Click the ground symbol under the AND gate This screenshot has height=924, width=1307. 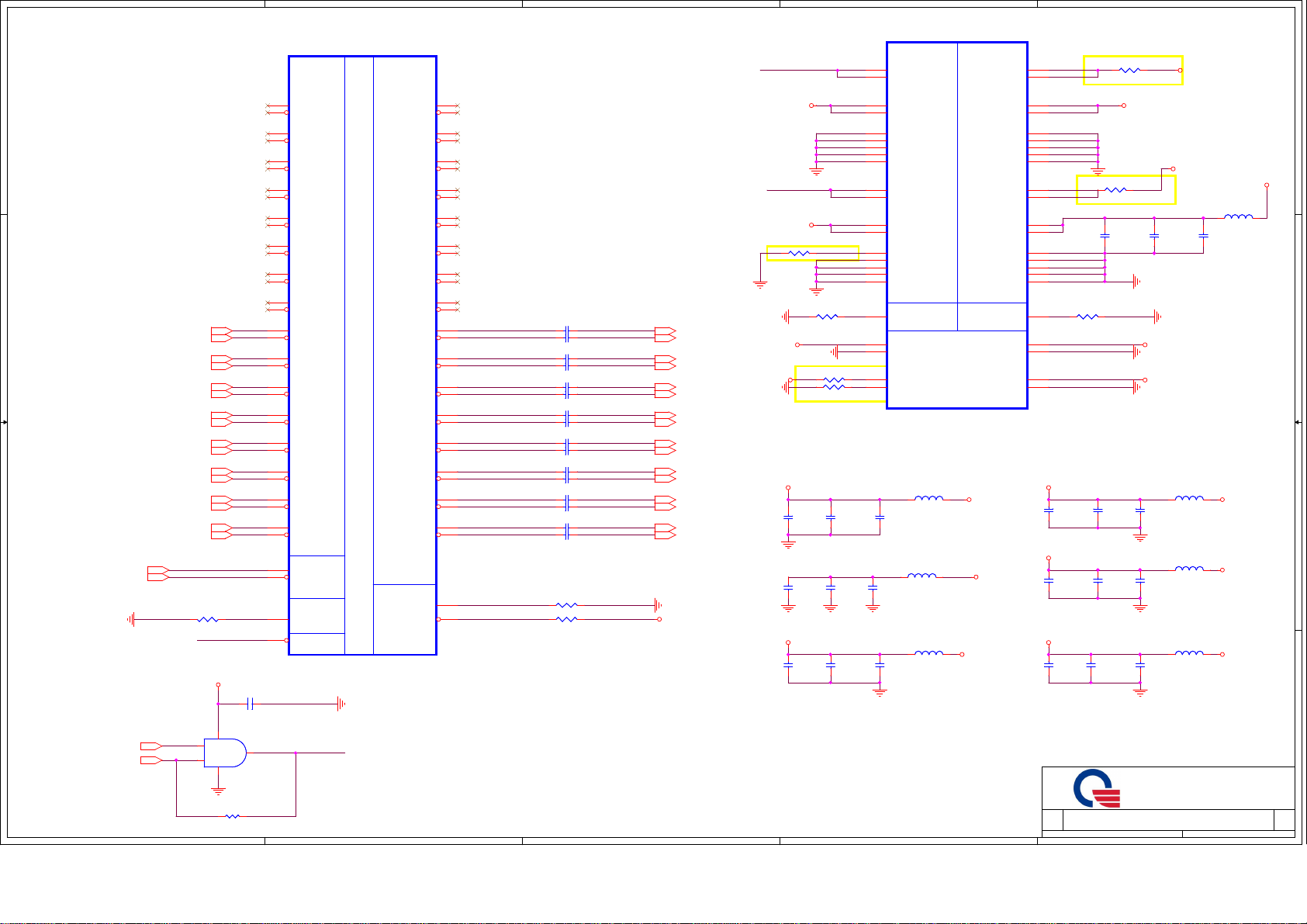(x=218, y=791)
